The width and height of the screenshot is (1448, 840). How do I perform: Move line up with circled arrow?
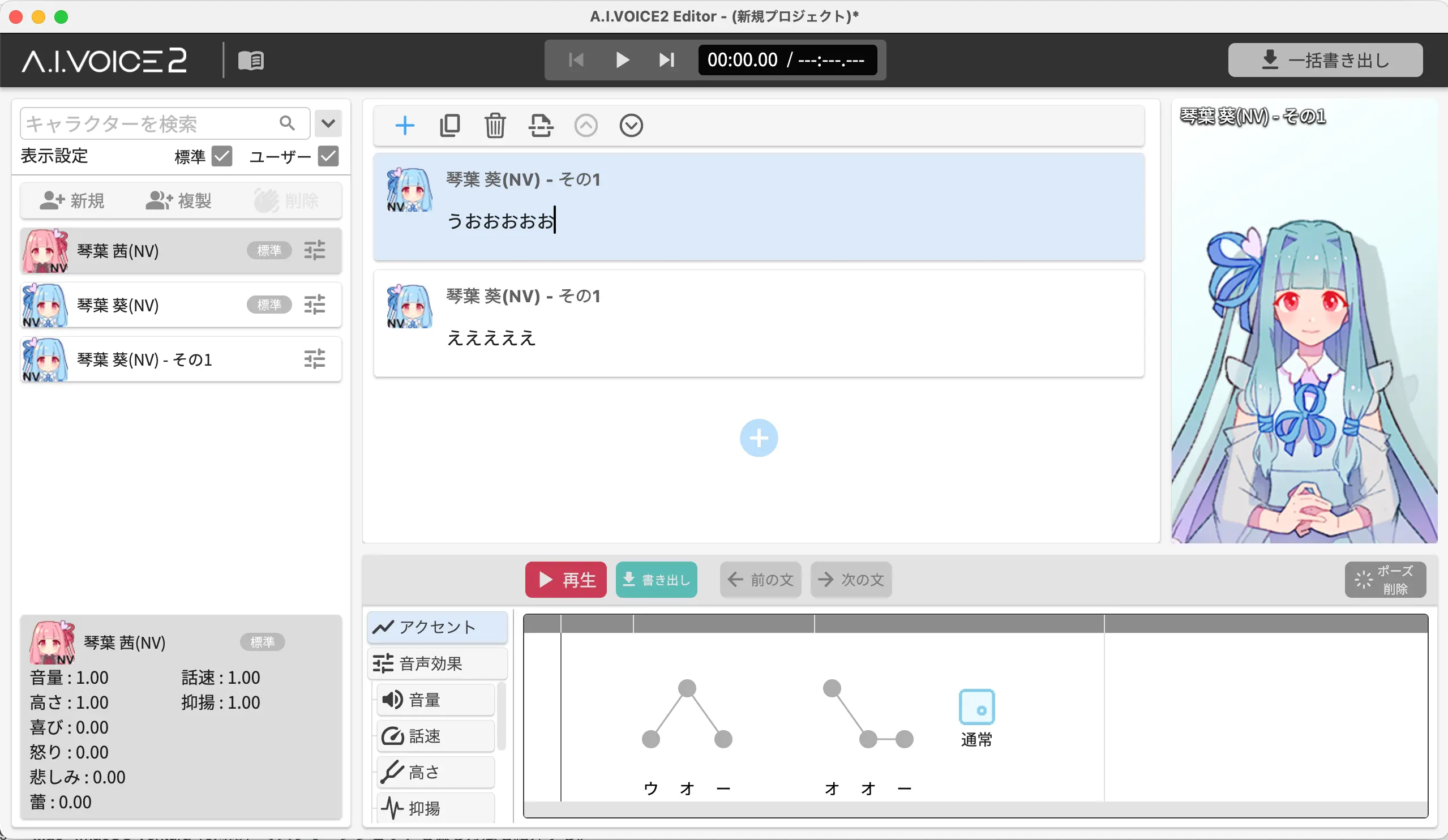(585, 125)
